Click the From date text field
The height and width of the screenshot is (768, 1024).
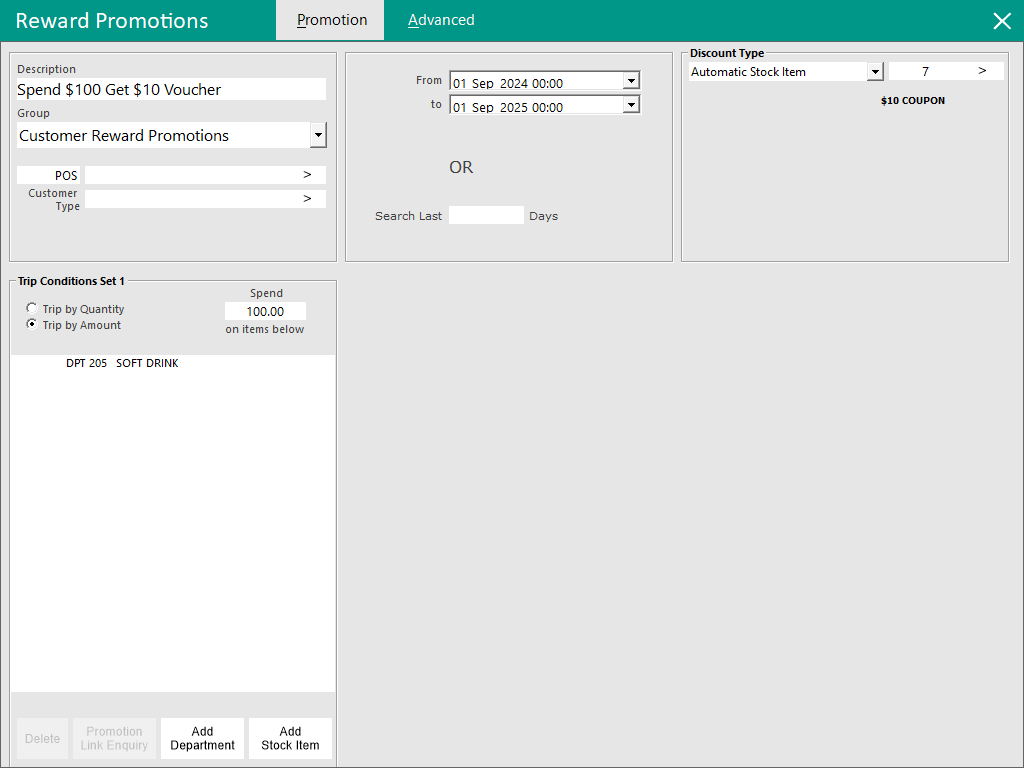[x=535, y=83]
